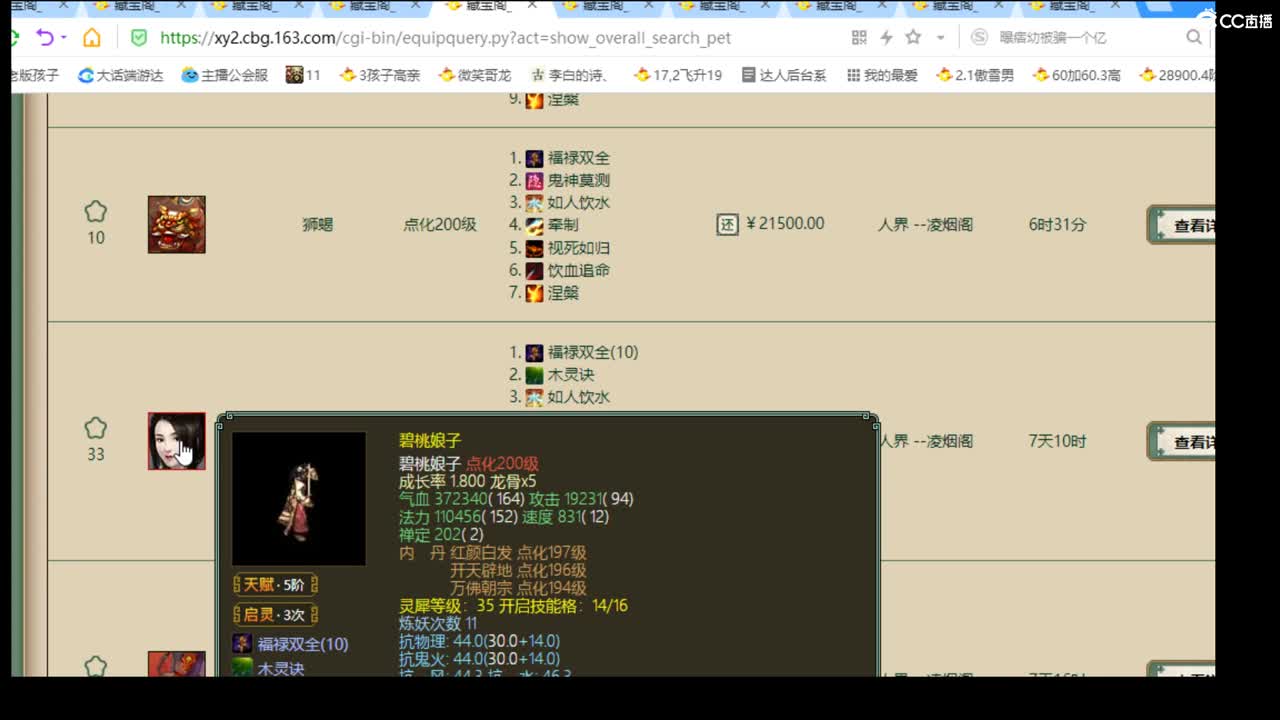
Task: Focus the xy2.cbg.163.com address bar
Action: [x=445, y=38]
